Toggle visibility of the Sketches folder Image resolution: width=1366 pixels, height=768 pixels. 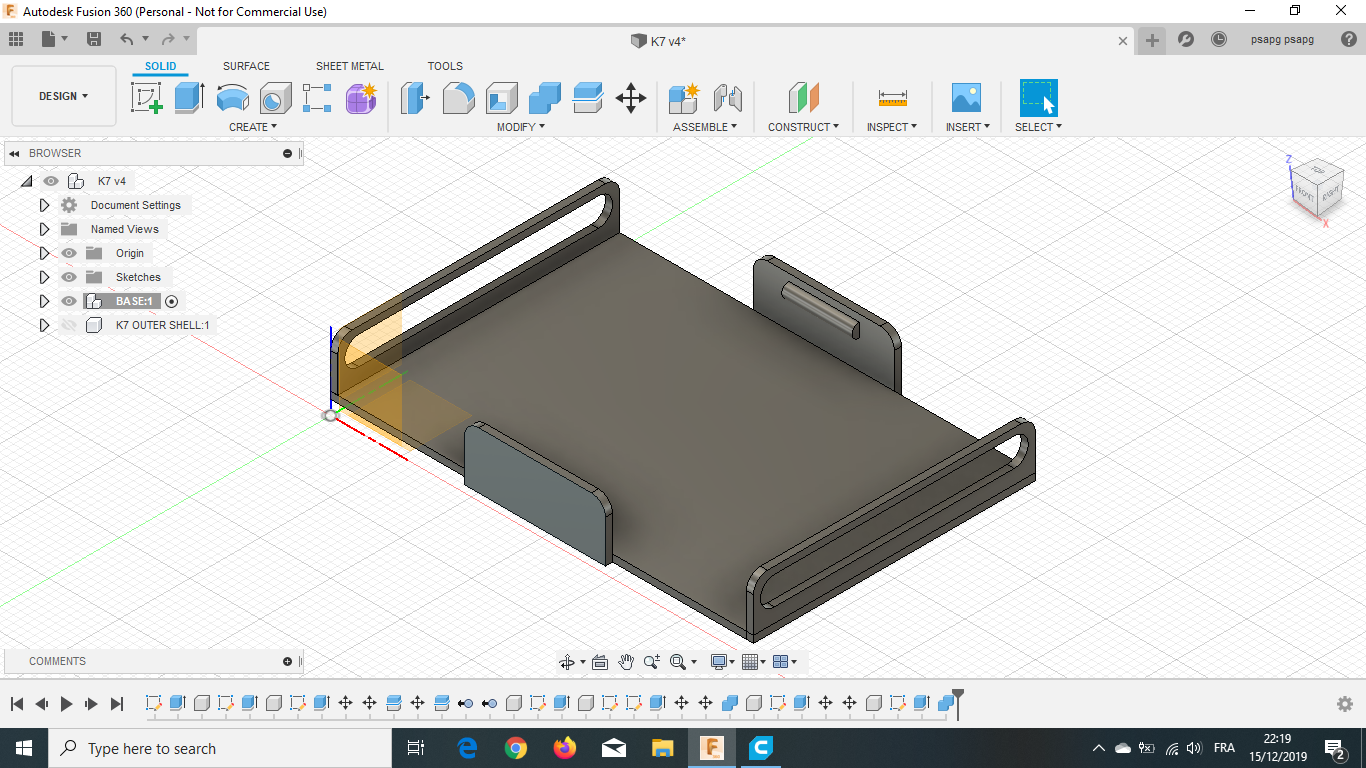(x=69, y=277)
